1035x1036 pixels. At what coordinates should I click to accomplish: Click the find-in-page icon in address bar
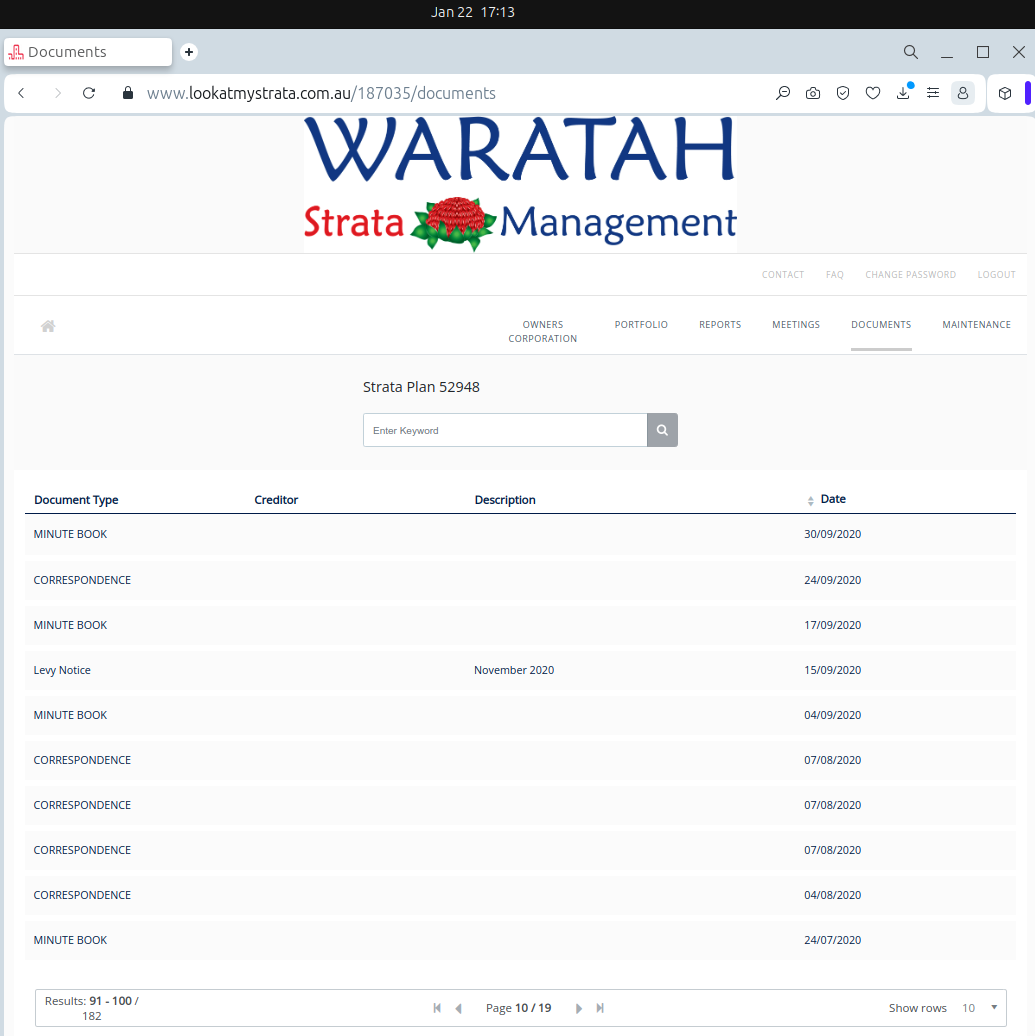(783, 93)
